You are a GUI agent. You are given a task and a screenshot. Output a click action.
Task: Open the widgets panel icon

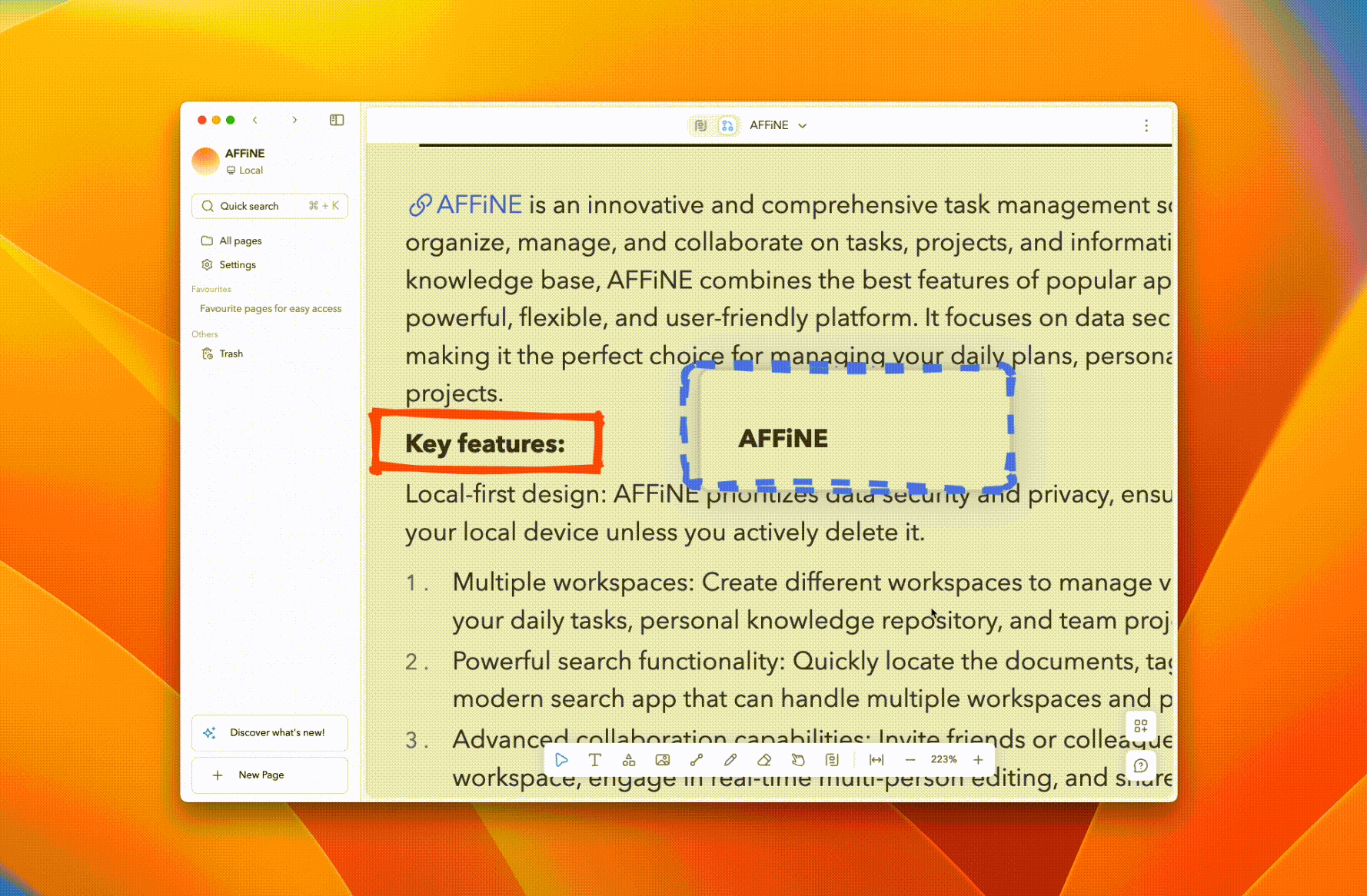tap(1140, 725)
